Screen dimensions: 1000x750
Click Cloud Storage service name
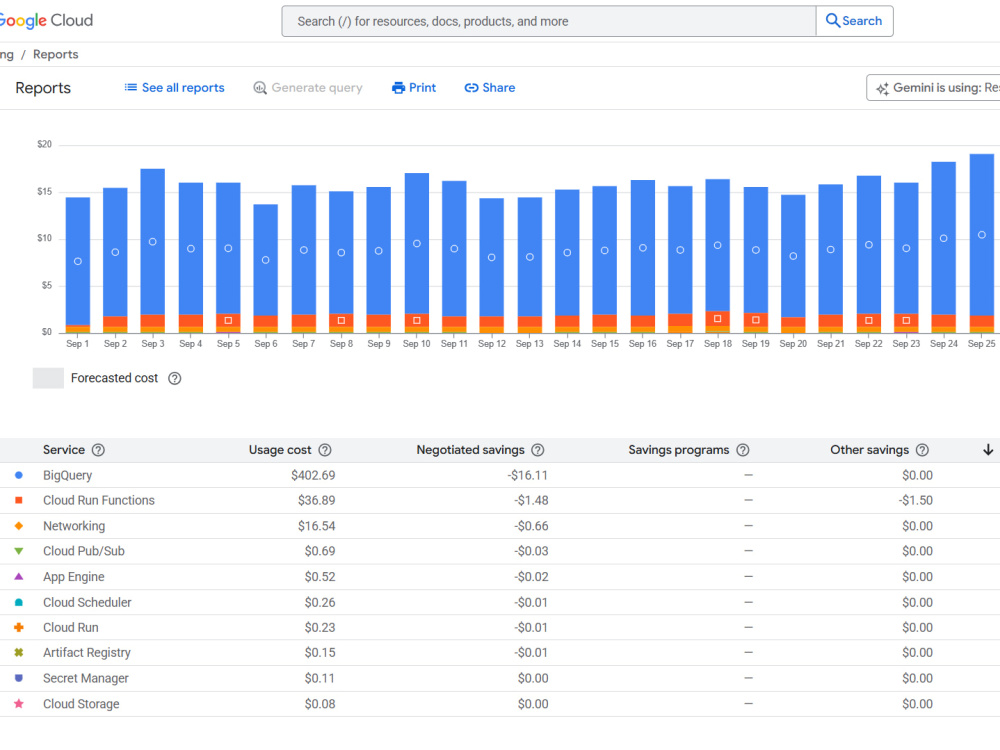click(x=81, y=704)
